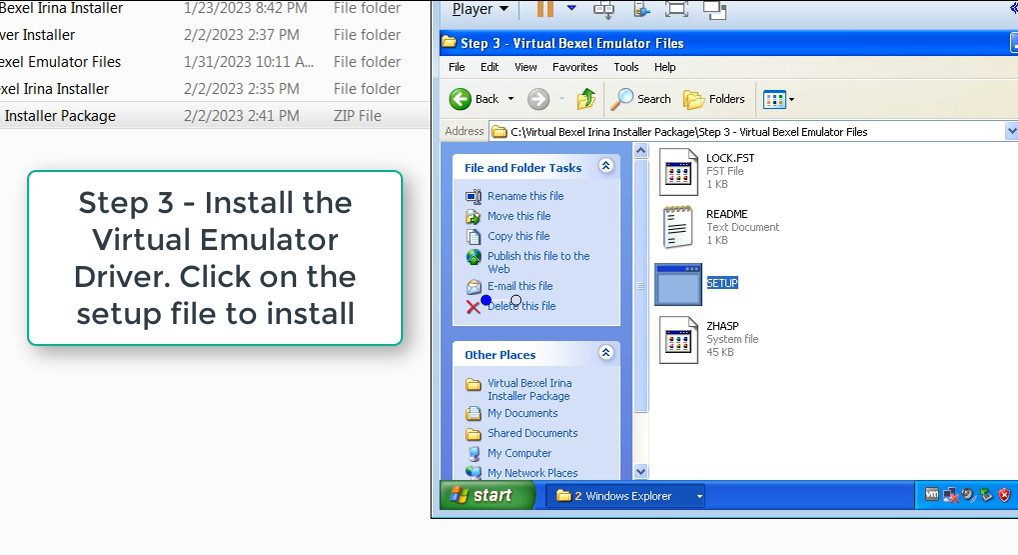Open the File menu in Explorer

(x=456, y=67)
